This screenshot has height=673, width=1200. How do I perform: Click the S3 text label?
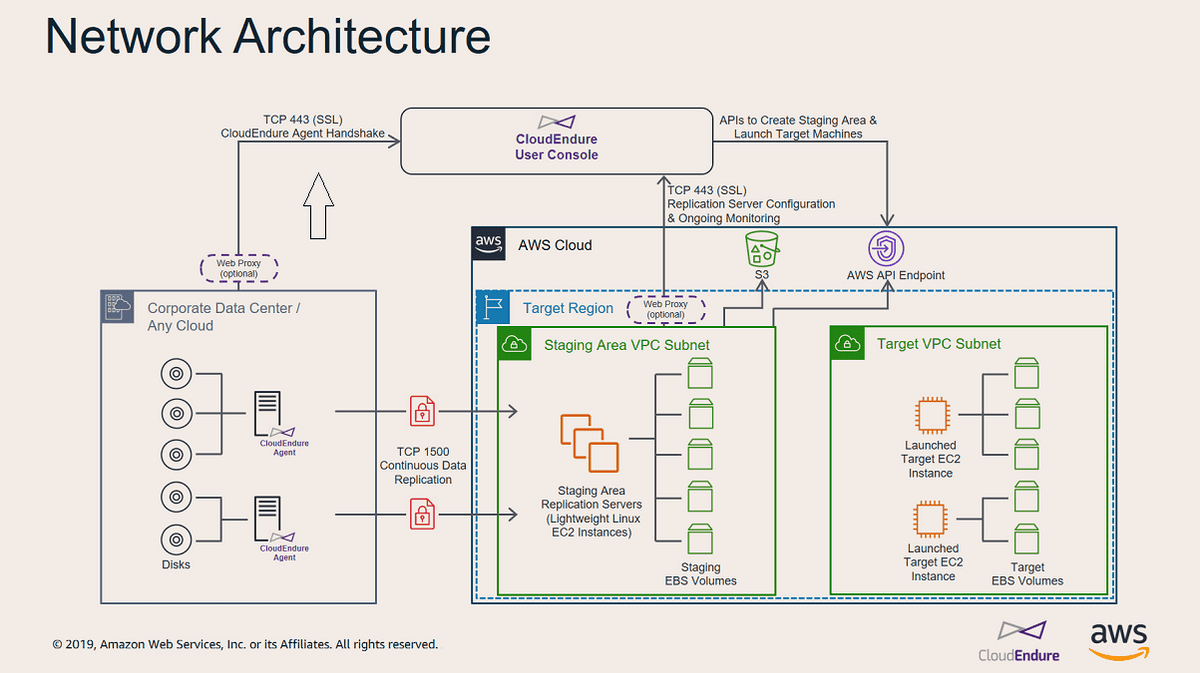(x=760, y=275)
